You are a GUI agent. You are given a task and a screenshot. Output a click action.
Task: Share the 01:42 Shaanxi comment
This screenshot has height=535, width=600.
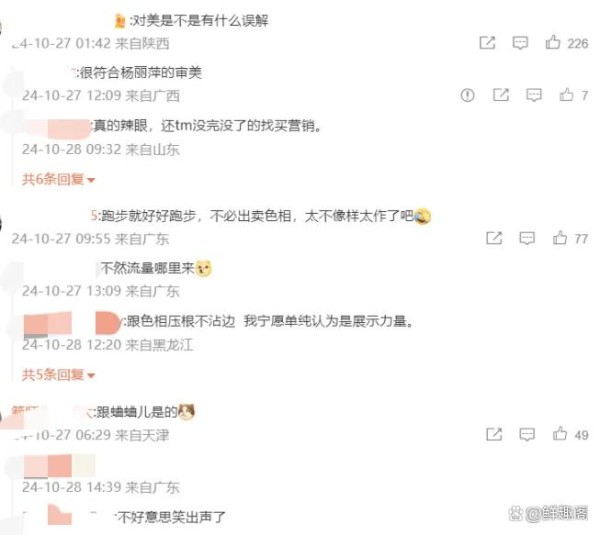(487, 42)
